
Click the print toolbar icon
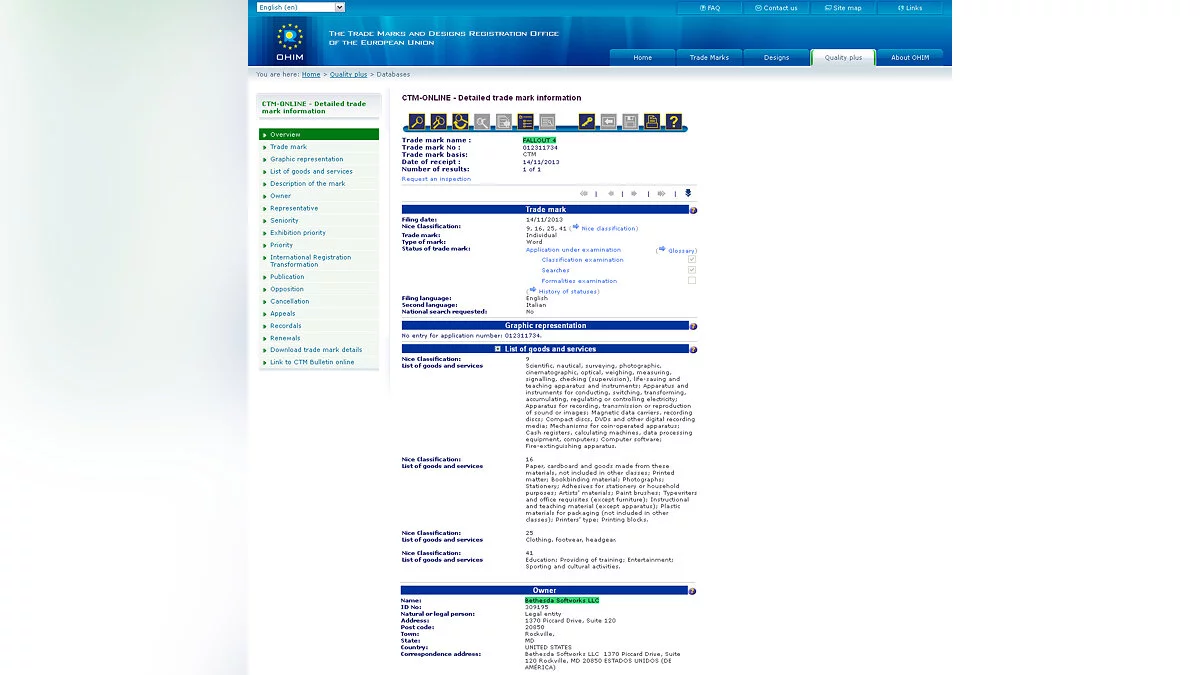[x=652, y=122]
